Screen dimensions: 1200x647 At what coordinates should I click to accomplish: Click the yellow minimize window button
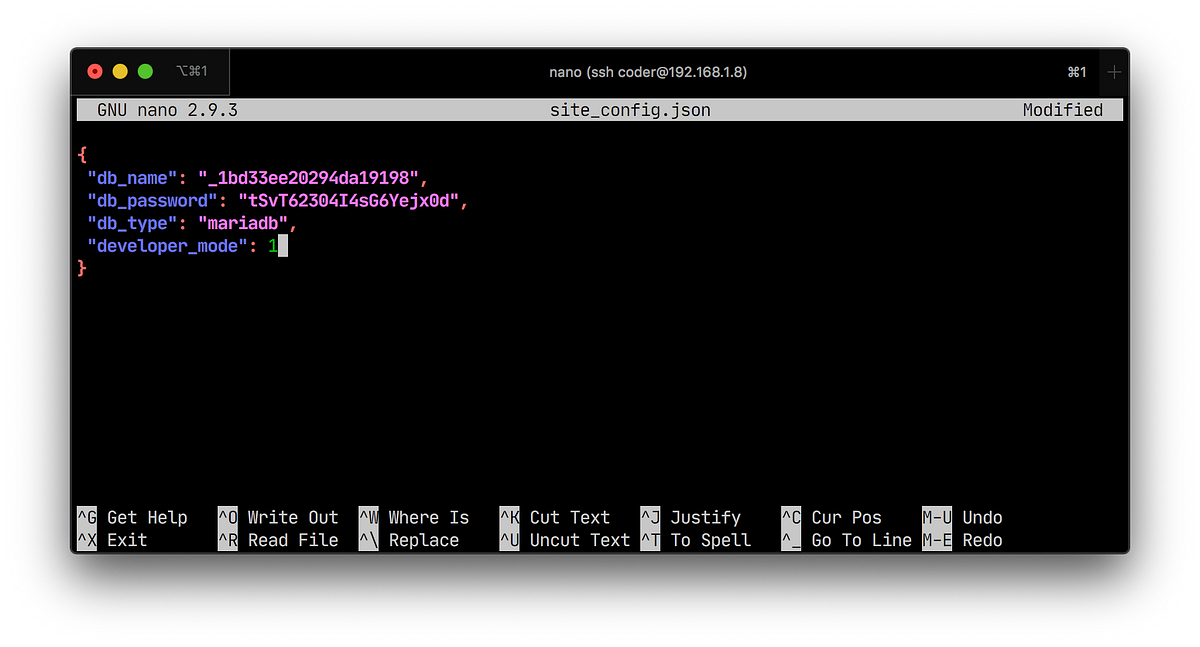pos(120,72)
